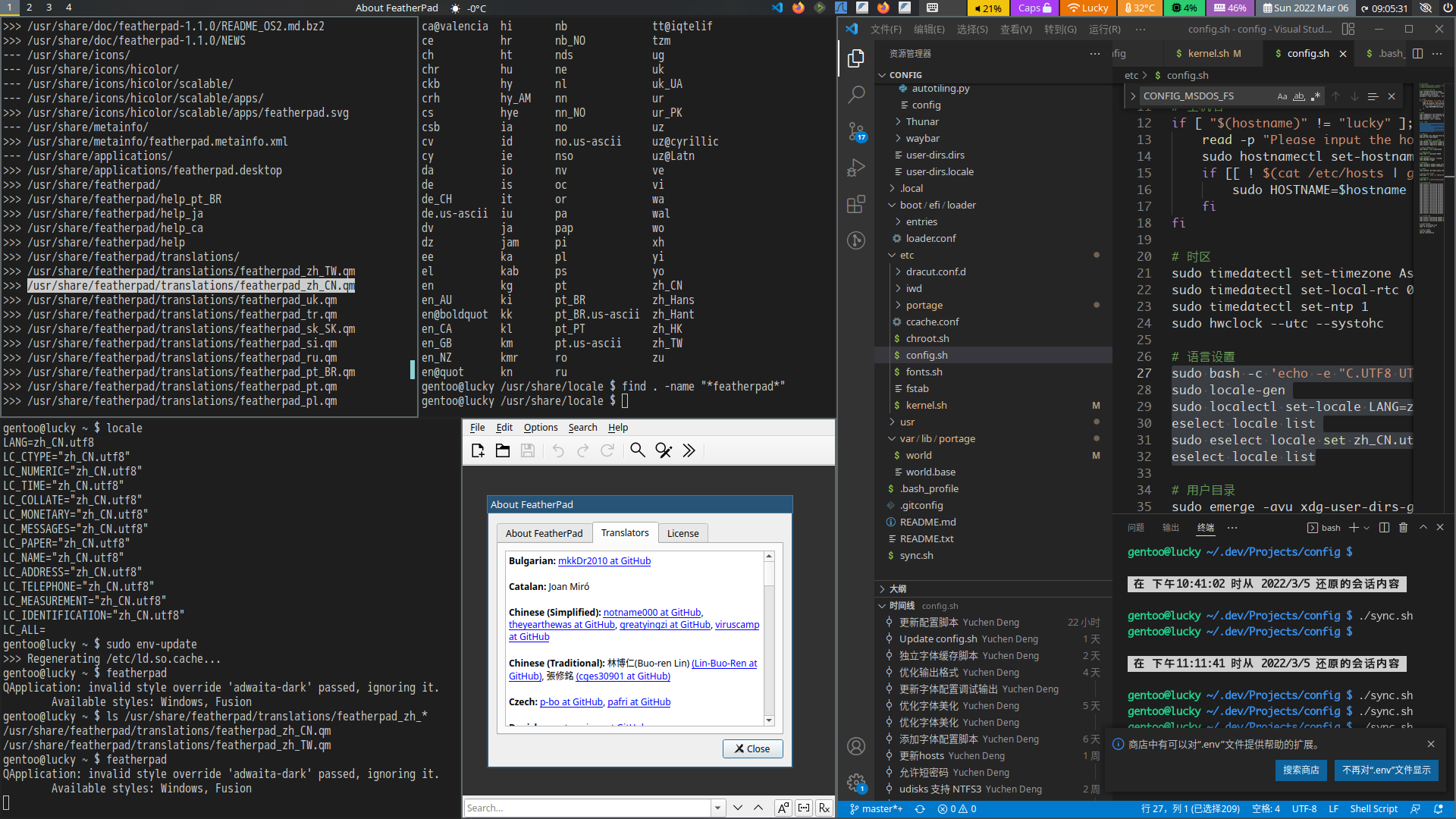The width and height of the screenshot is (1456, 819).
Task: Toggle whole word matching in find widget
Action: tap(1299, 96)
